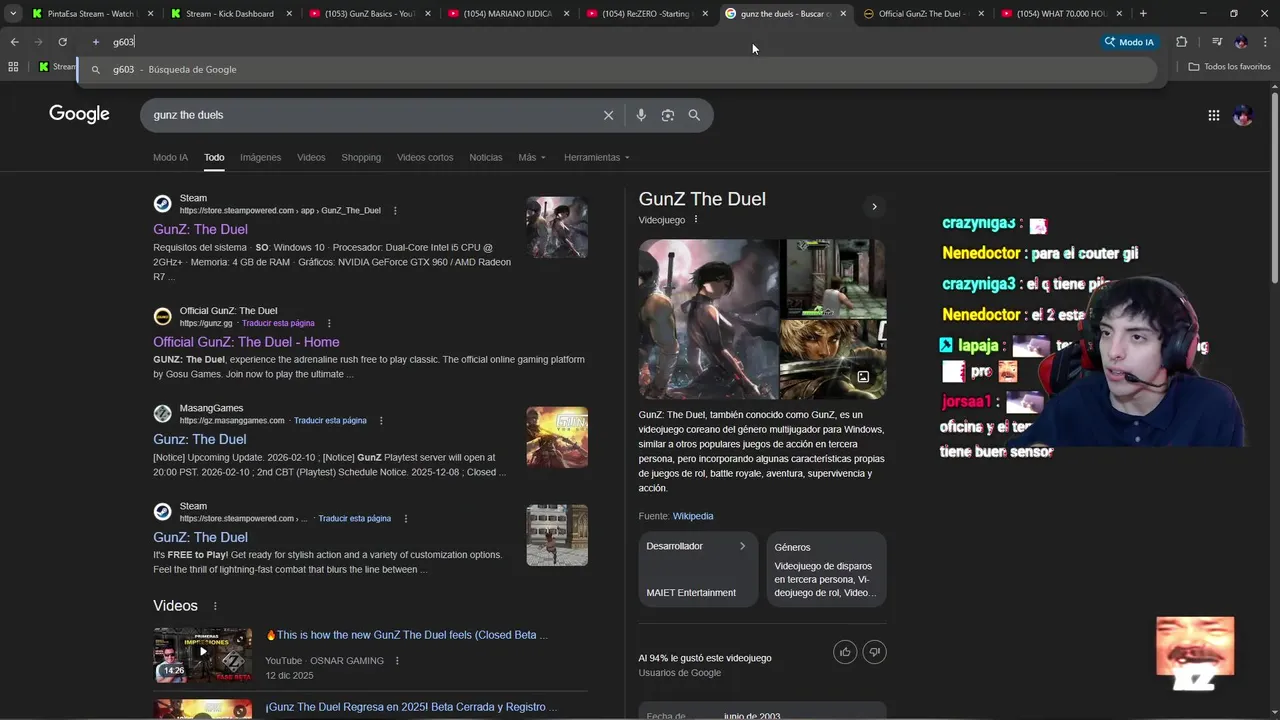This screenshot has width=1280, height=720.
Task: Expand knowledge panel with right chevron
Action: tap(874, 207)
